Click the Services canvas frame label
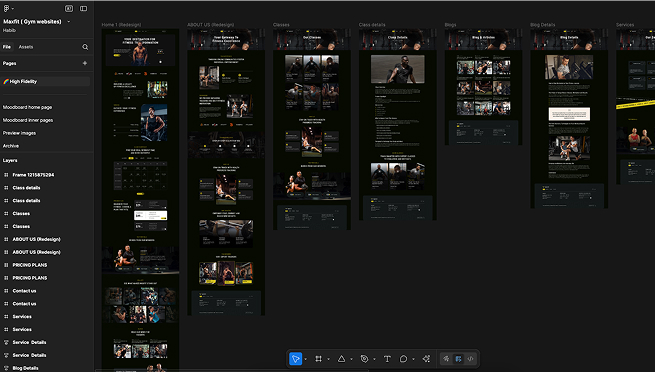 coord(625,25)
